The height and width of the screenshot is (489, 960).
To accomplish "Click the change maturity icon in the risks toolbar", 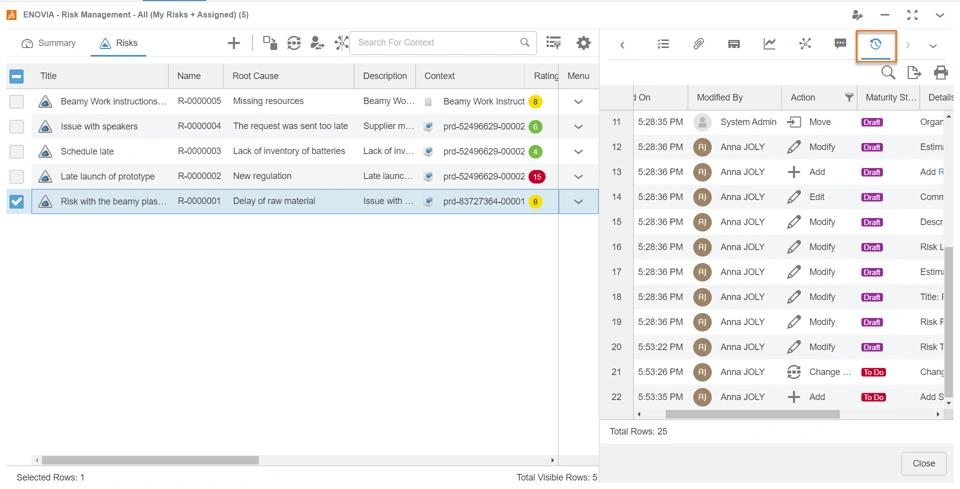I will [x=294, y=43].
